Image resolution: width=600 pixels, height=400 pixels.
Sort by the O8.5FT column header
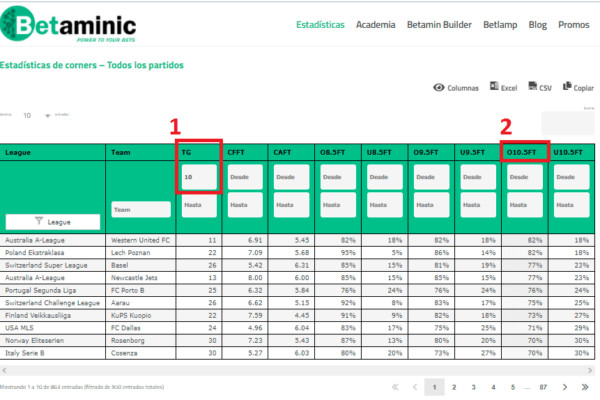[x=338, y=152]
